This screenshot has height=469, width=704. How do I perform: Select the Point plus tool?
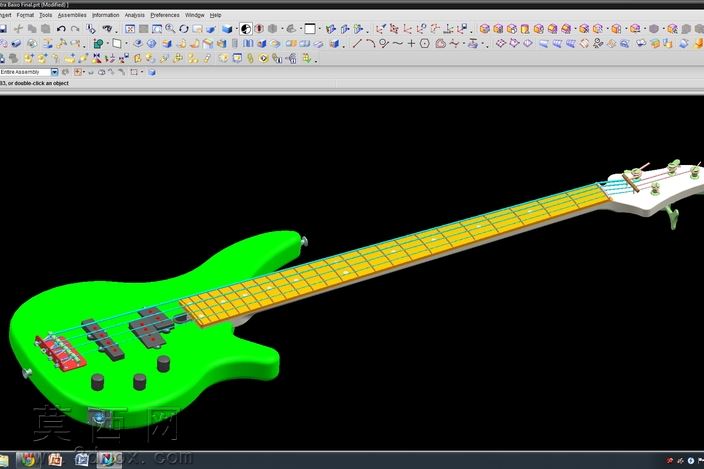tap(411, 44)
